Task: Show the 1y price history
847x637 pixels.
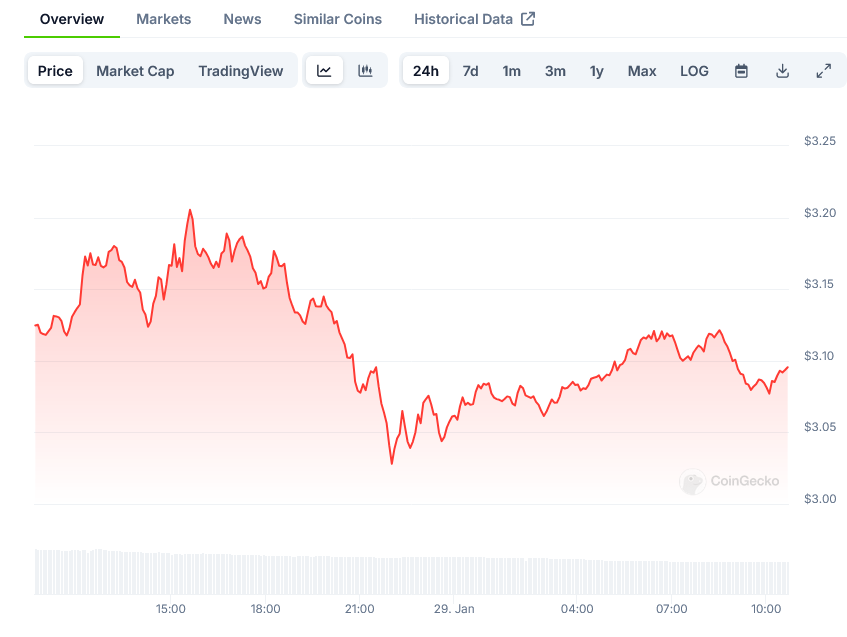Action: pos(596,71)
